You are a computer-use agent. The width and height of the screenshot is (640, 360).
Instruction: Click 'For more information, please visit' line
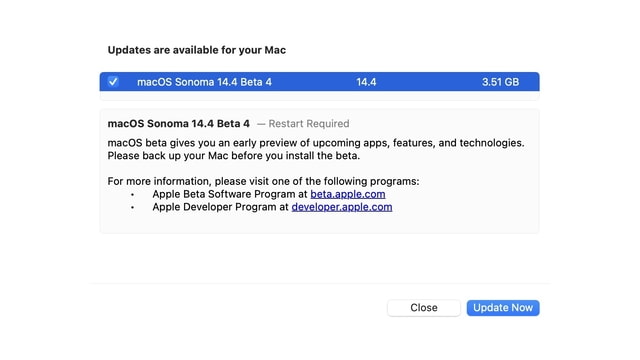[263, 181]
